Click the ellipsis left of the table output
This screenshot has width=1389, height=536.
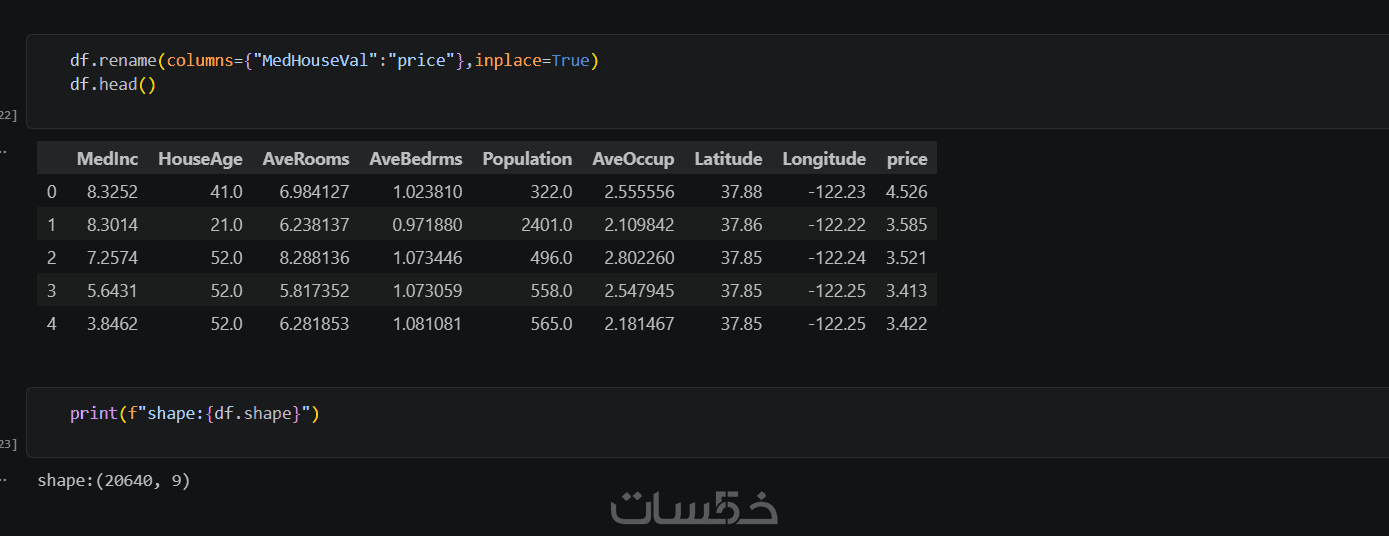(3, 152)
